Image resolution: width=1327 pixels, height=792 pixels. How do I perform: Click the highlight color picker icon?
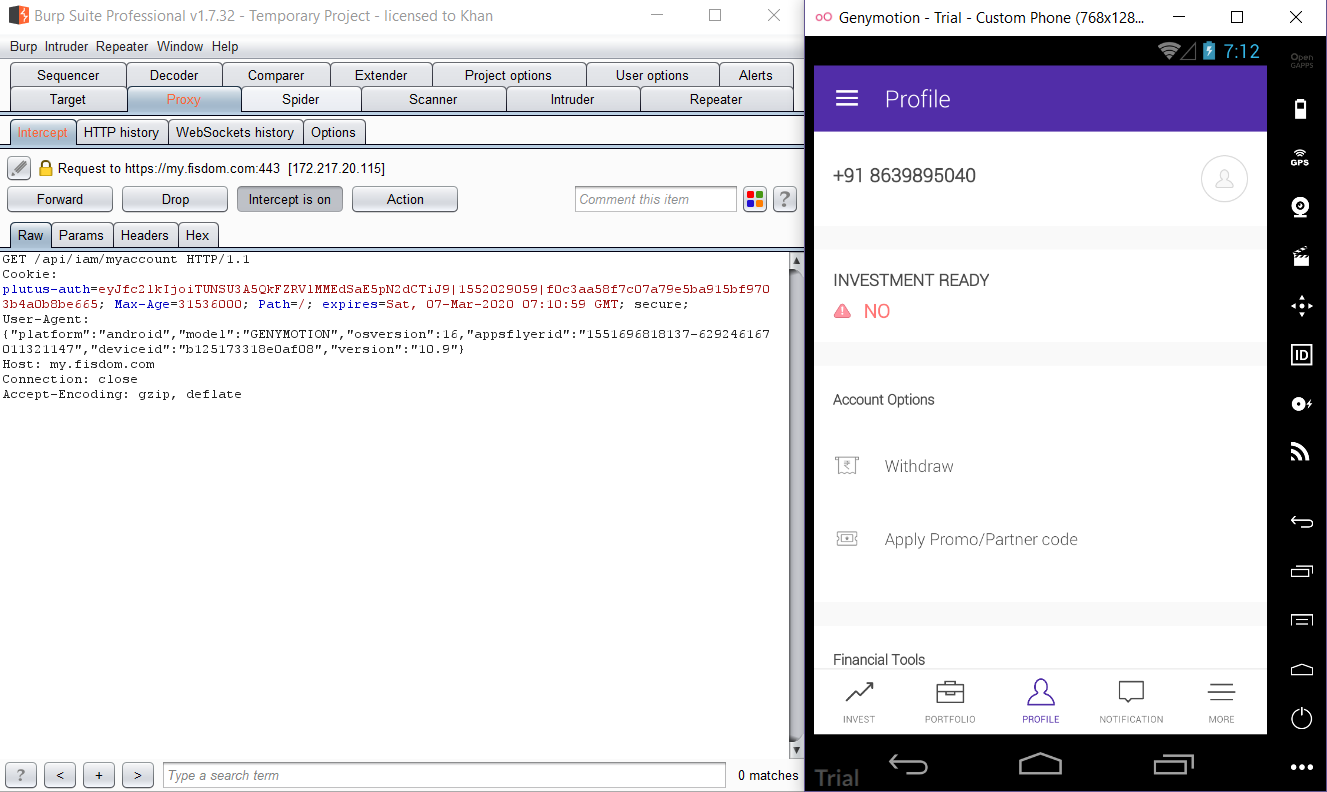pyautogui.click(x=755, y=199)
